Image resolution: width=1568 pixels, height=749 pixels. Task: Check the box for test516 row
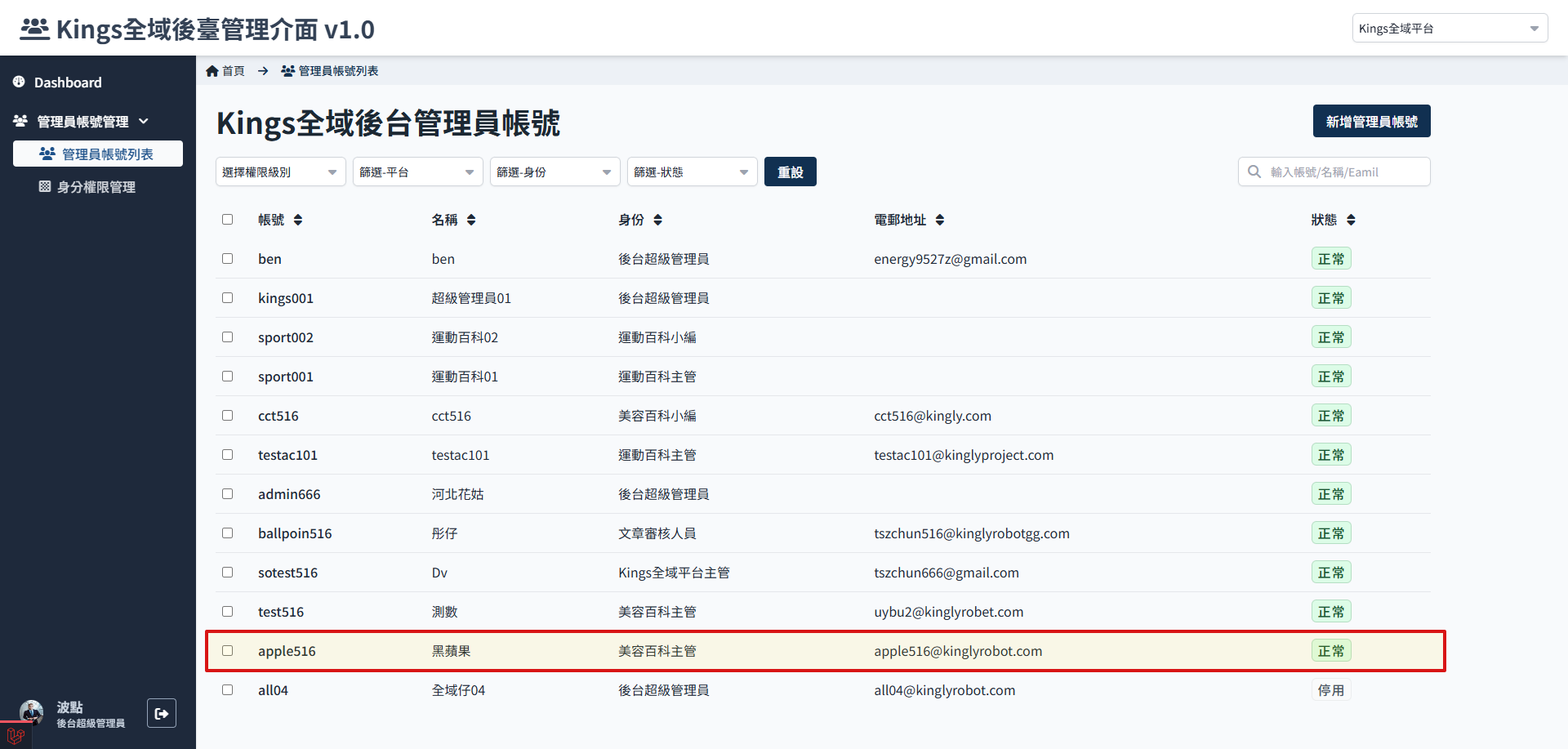pyautogui.click(x=228, y=612)
